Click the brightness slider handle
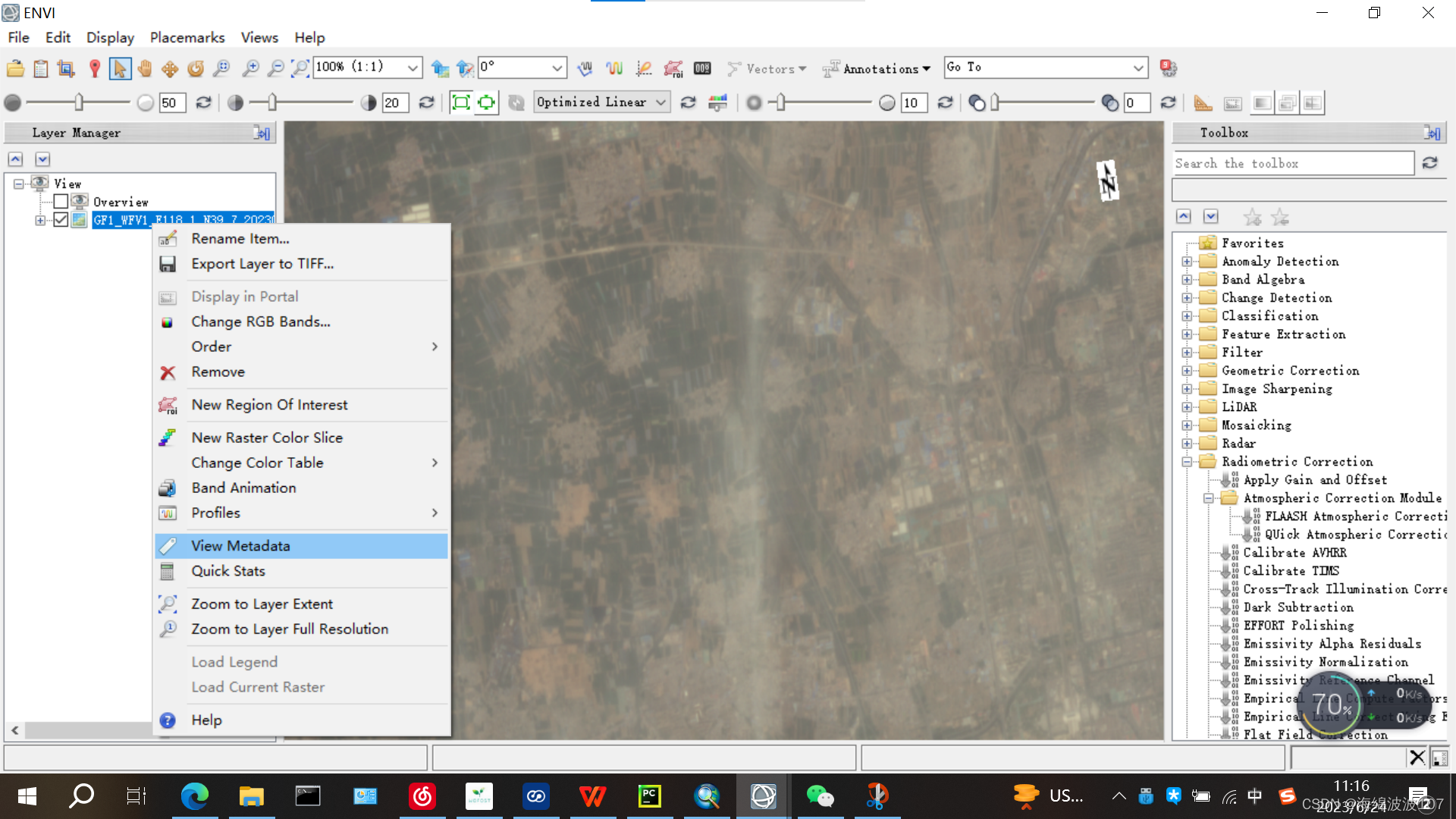 [79, 102]
